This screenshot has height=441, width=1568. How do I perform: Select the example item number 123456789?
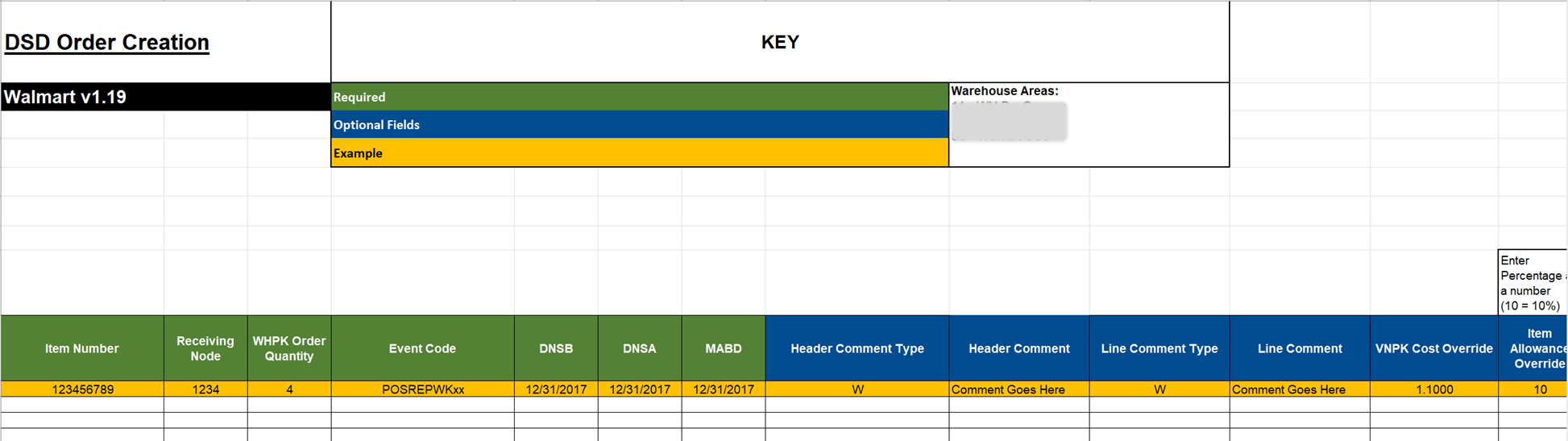[x=82, y=389]
